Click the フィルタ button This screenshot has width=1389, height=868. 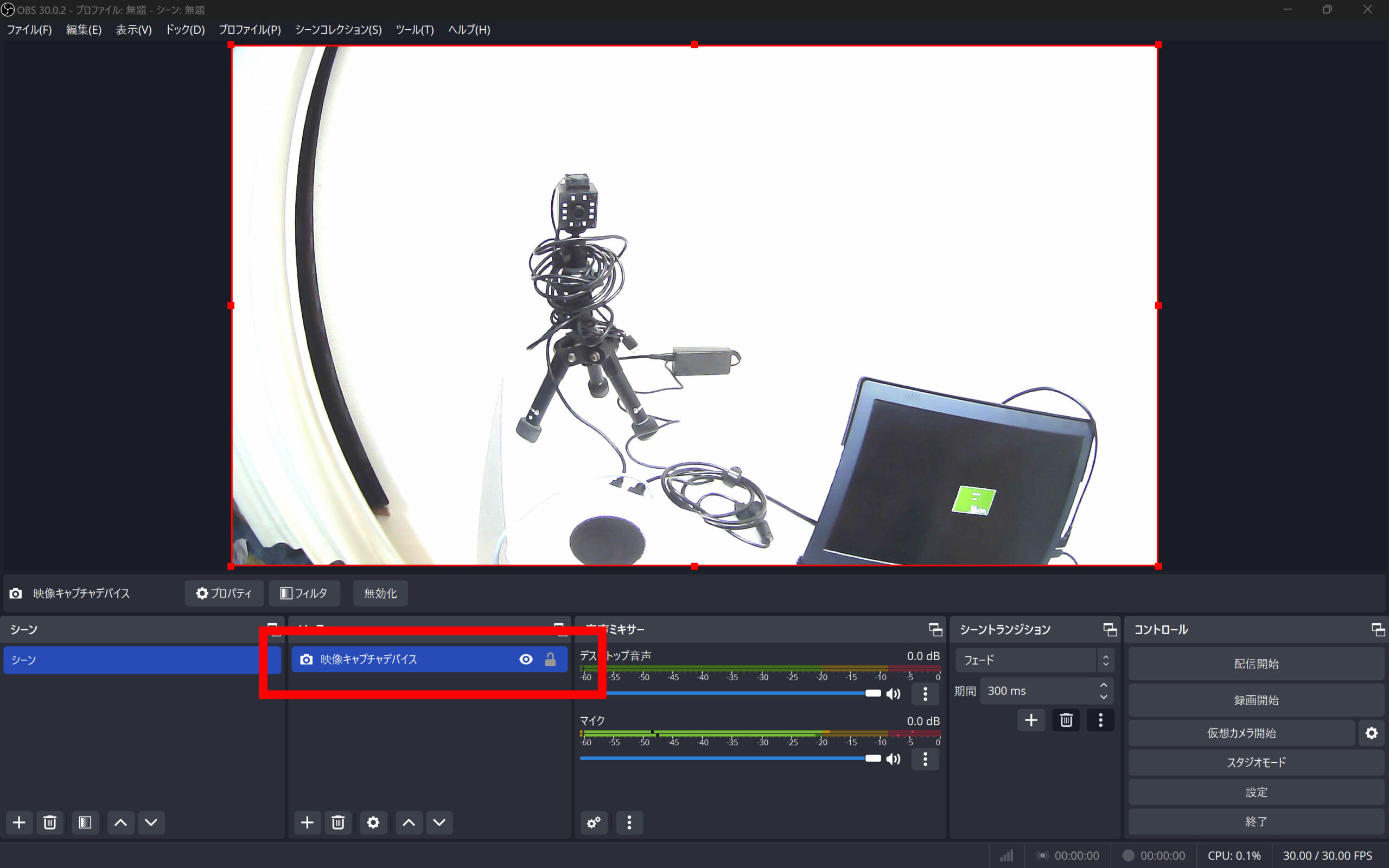pyautogui.click(x=304, y=593)
